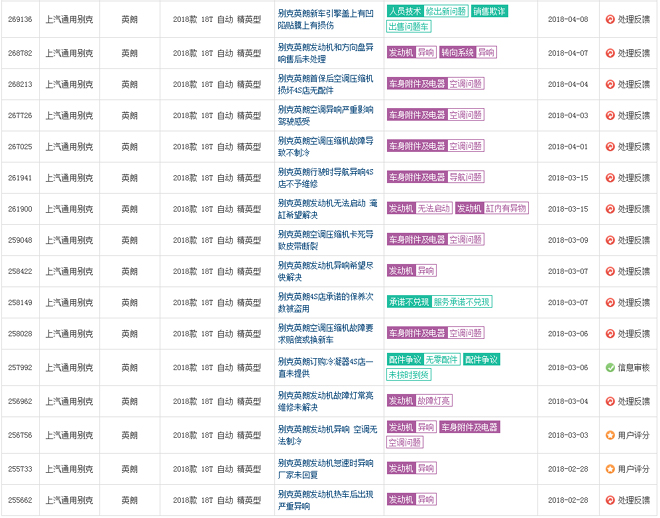Open complaint 别克英朗新车引擎盖上有凹陷贴膜上有损伤

pos(325,19)
